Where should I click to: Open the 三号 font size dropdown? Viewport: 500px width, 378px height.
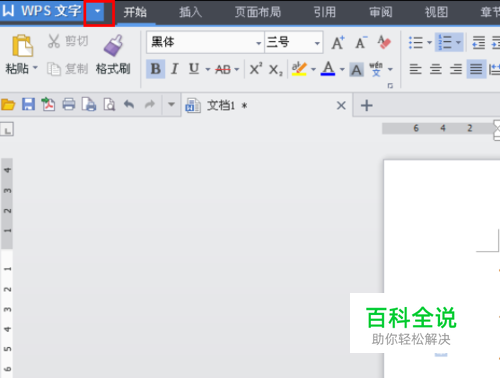317,43
